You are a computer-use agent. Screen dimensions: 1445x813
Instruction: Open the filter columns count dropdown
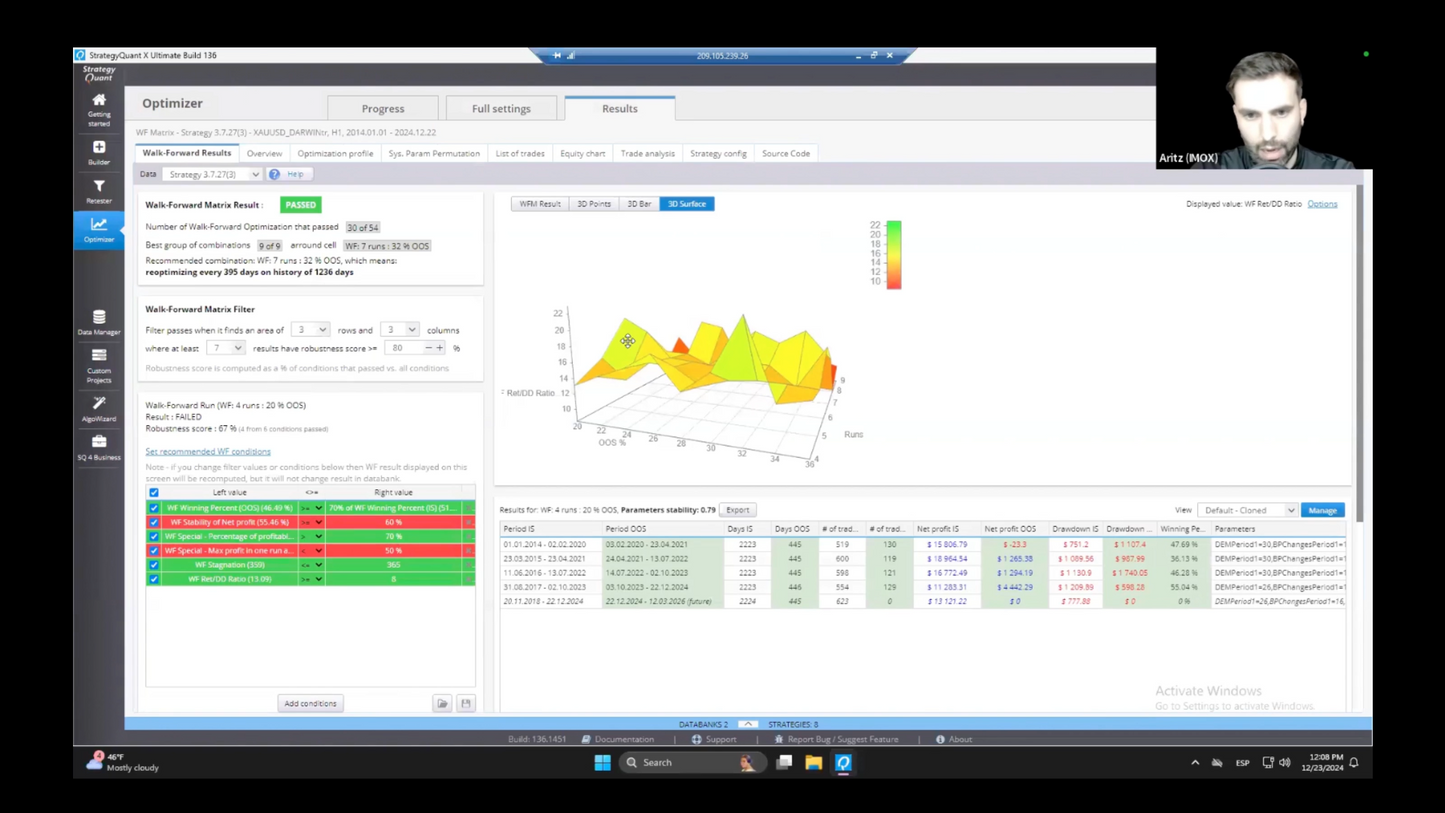[x=399, y=330]
